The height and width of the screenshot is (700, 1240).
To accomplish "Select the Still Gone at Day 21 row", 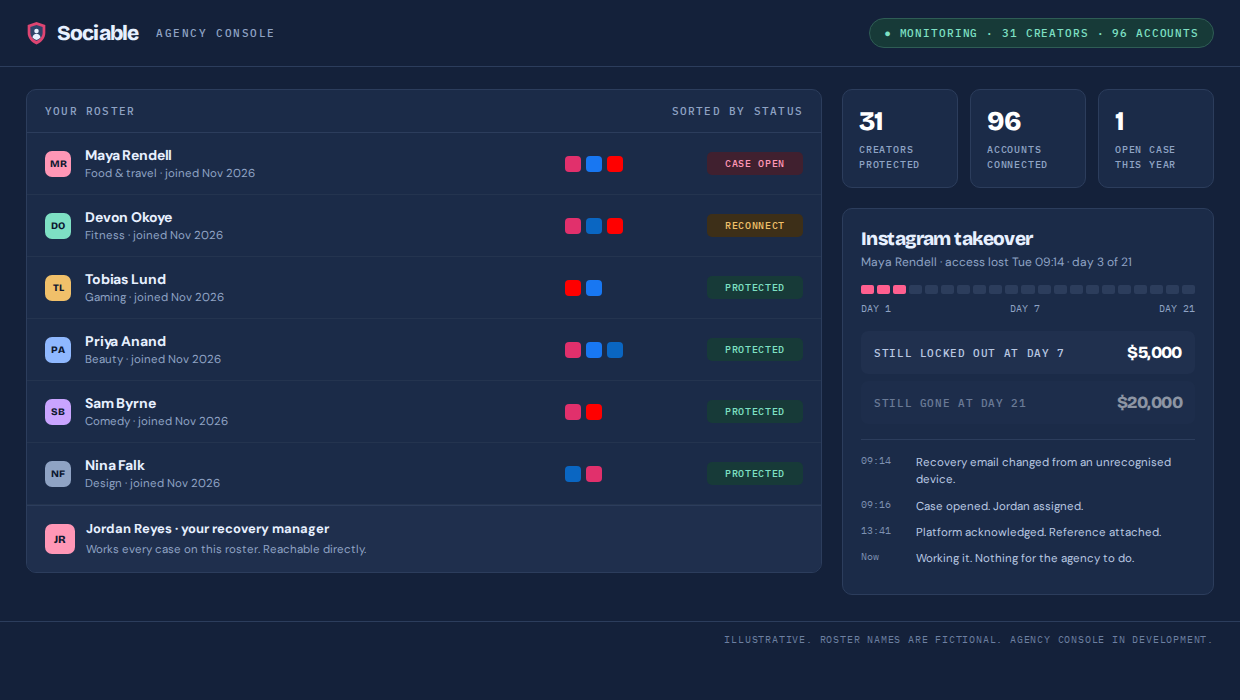I will (1028, 403).
